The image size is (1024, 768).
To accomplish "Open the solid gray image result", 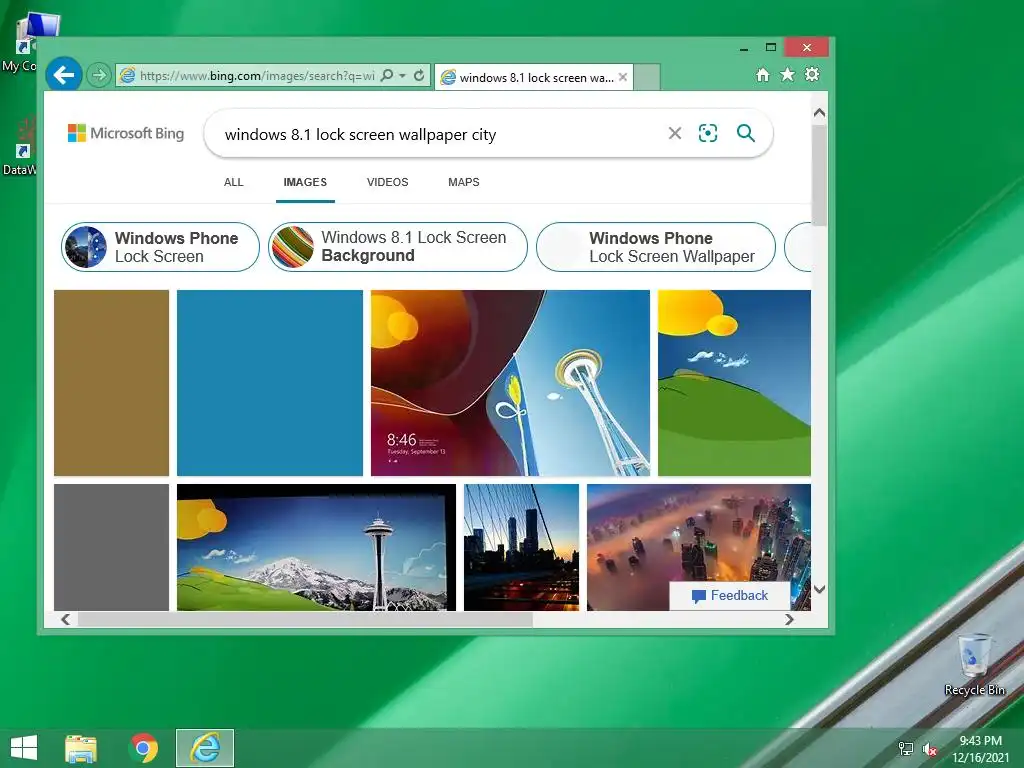I will 112,547.
